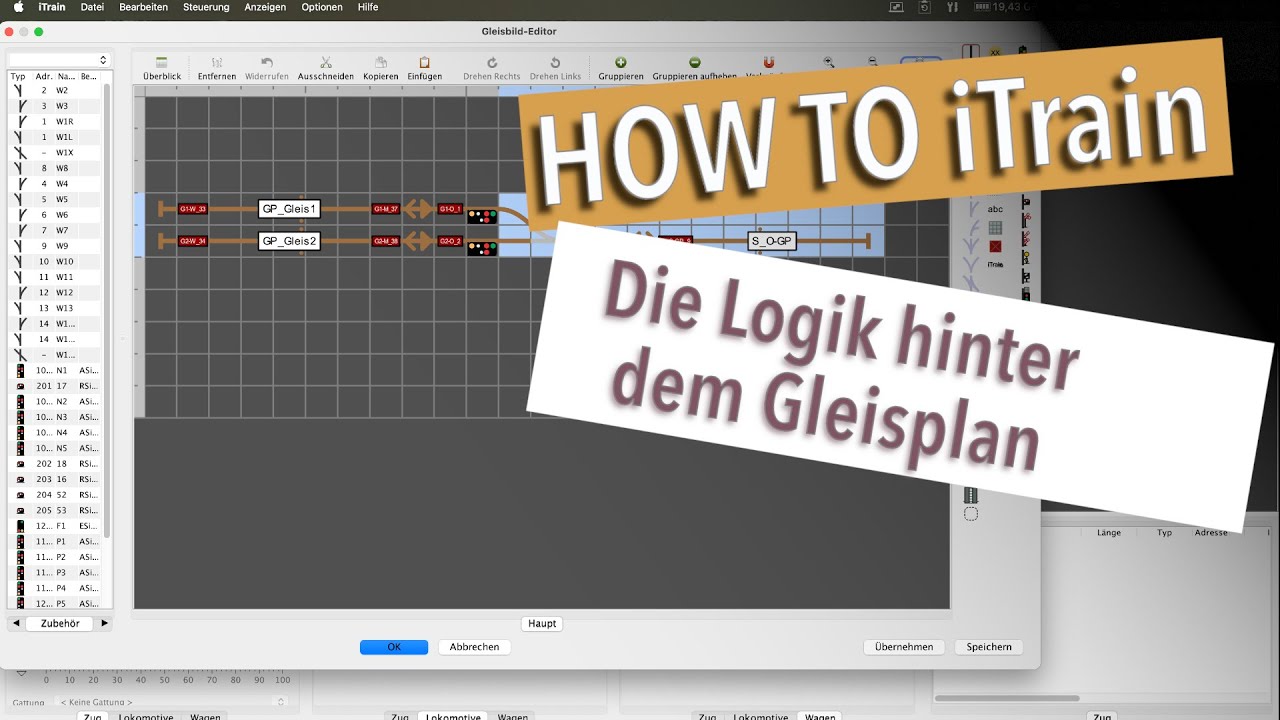The image size is (1280, 720).
Task: Open the Apple menu
Action: coord(18,7)
